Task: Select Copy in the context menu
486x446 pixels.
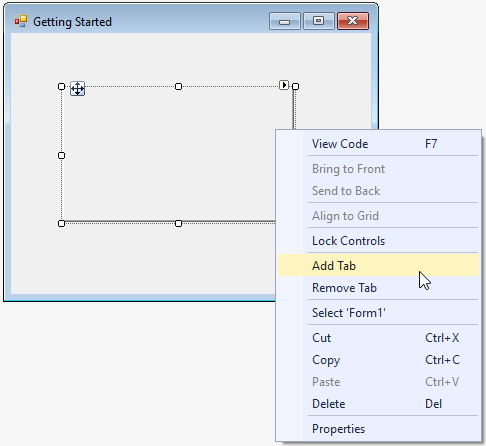Action: pyautogui.click(x=378, y=360)
